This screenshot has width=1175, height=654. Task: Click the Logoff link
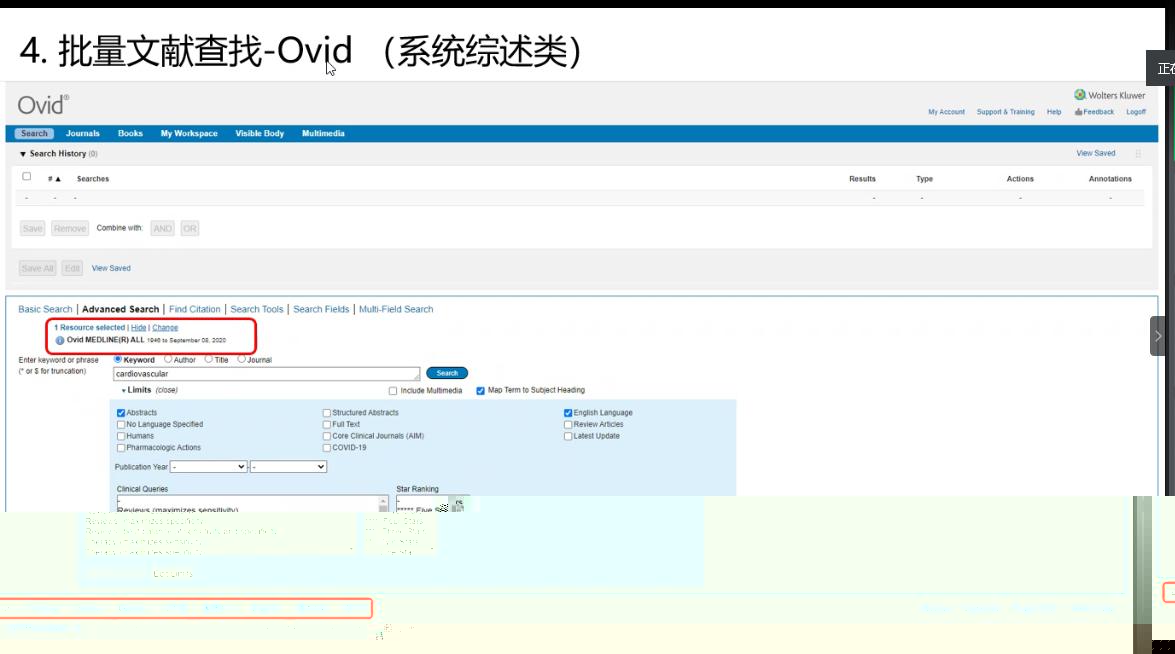click(x=1136, y=112)
